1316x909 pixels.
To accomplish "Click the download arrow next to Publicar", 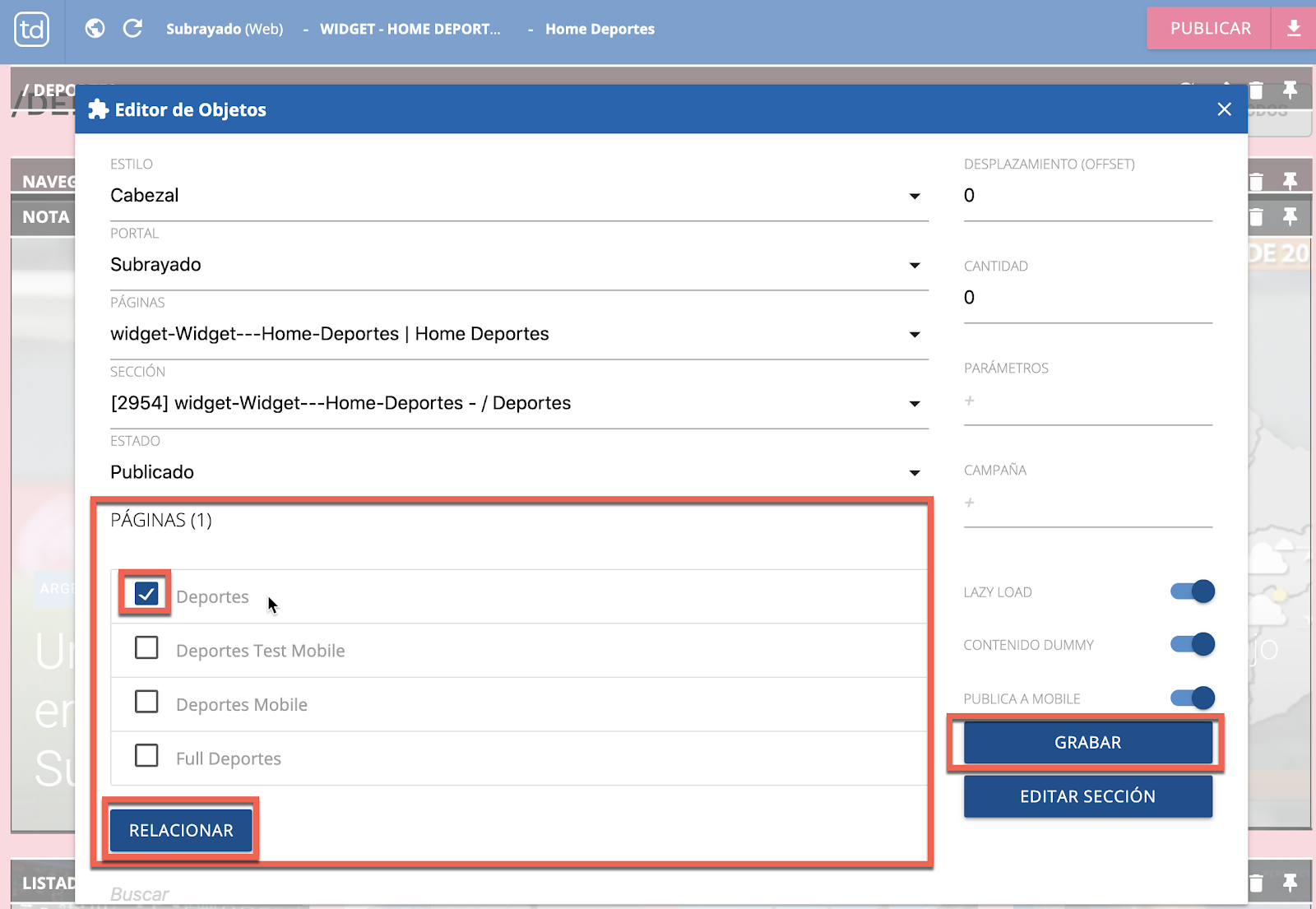I will click(x=1293, y=29).
